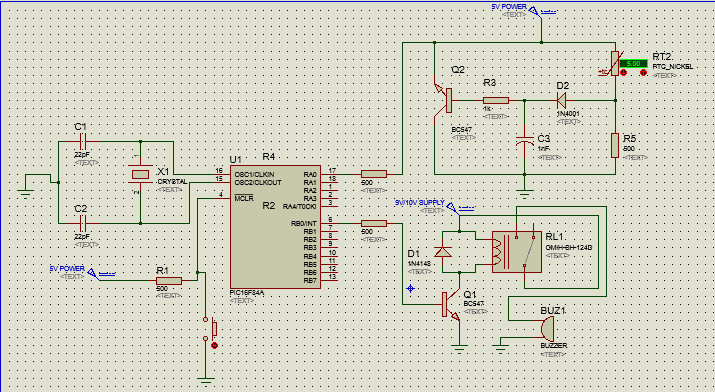Increase RT2 temperature with up arrow
This screenshot has width=715, height=392.
[643, 73]
